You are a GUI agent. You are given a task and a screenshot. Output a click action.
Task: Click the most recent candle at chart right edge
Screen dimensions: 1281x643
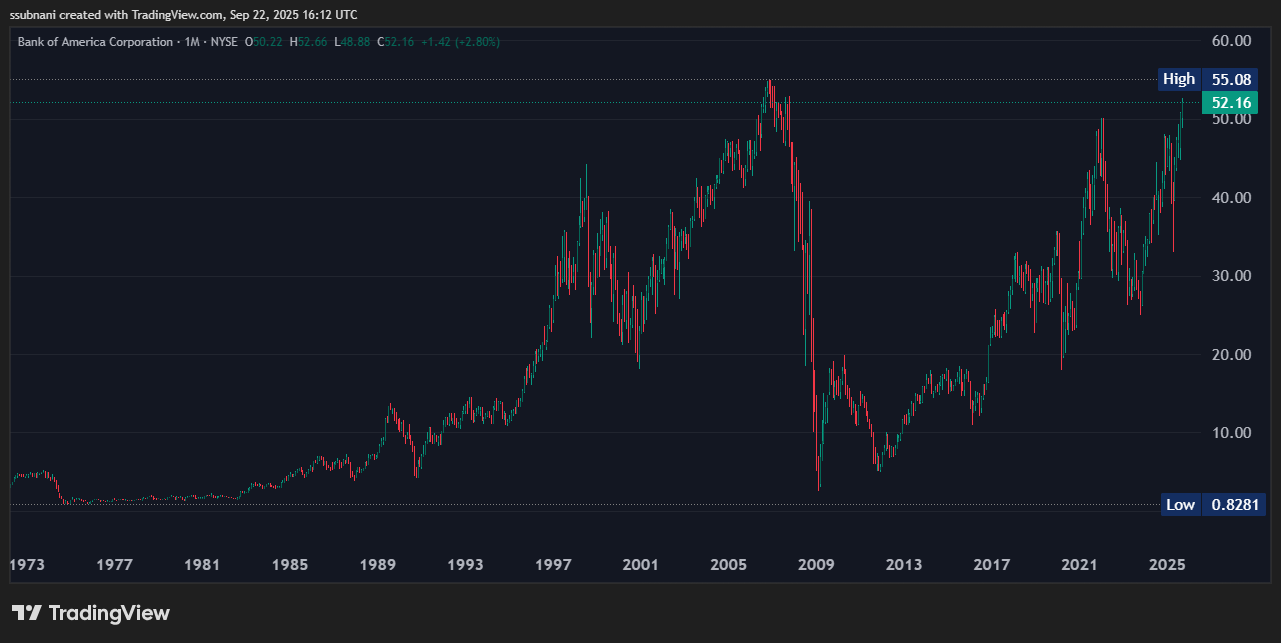(x=1183, y=115)
